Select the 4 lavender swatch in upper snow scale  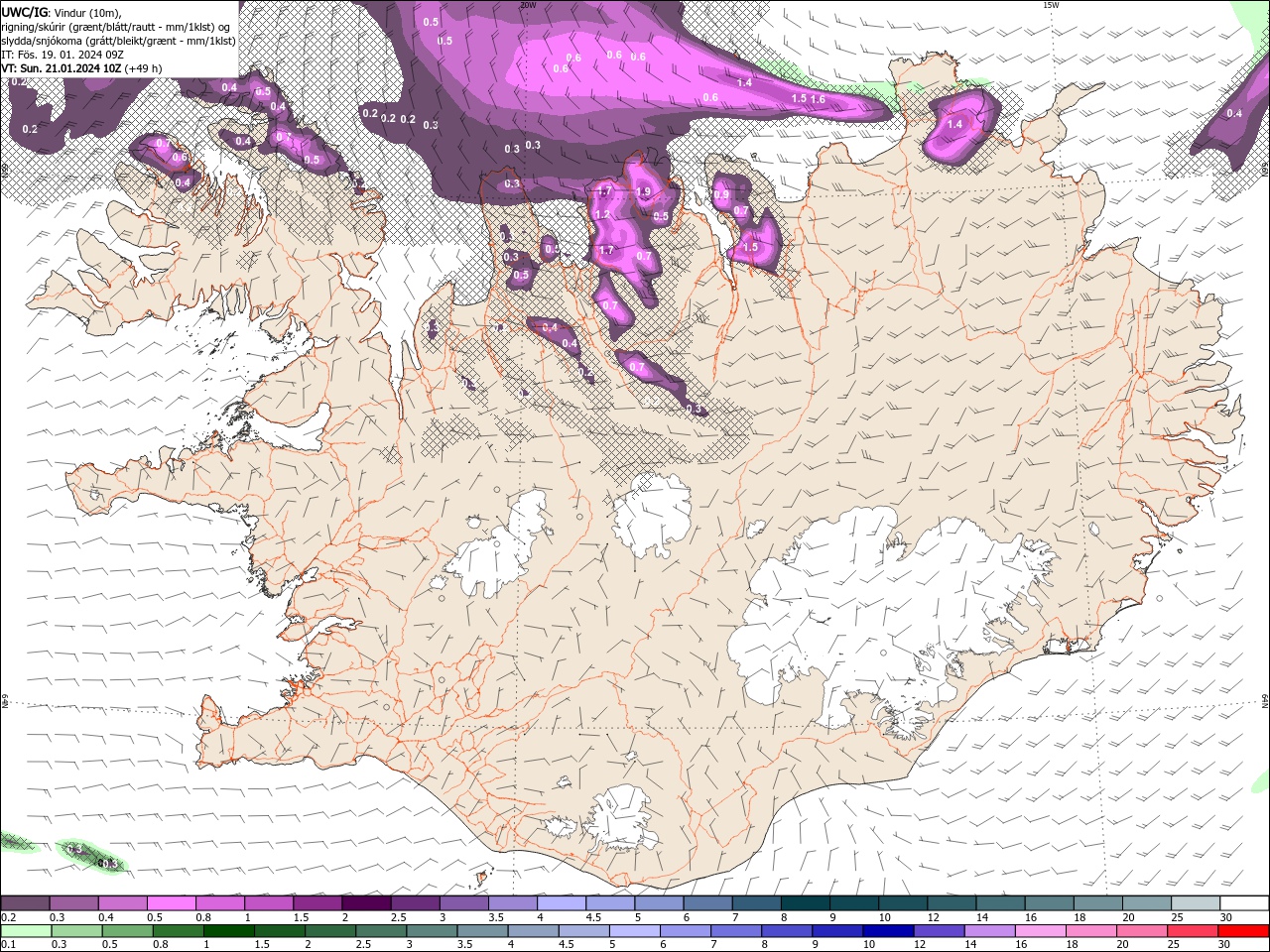pyautogui.click(x=561, y=903)
